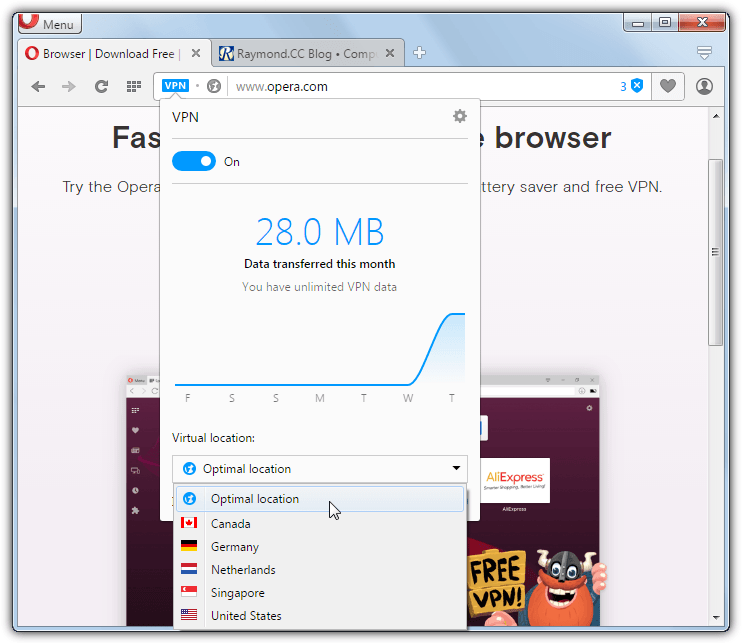Click the VPN badge in address bar
This screenshot has height=643, width=742.
(175, 86)
